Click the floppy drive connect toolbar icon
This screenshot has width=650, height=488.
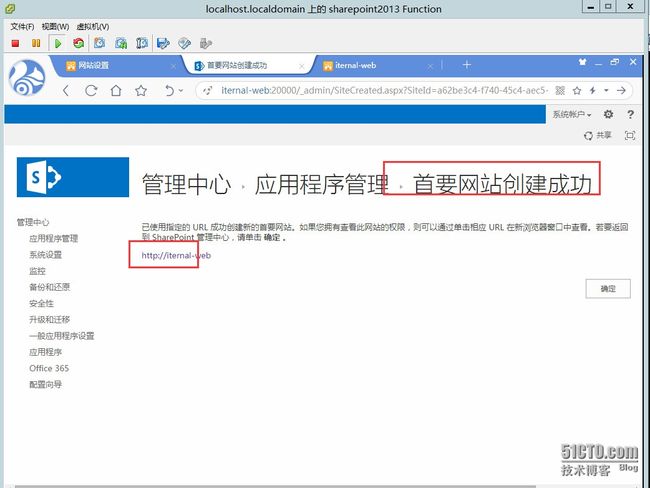[163, 43]
